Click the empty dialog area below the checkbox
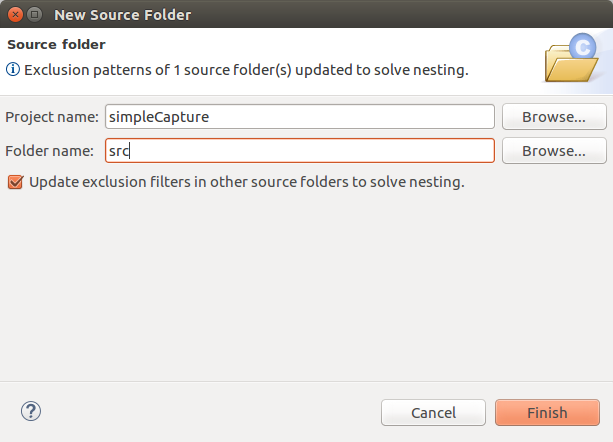Viewport: 613px width, 442px height. pos(306,285)
